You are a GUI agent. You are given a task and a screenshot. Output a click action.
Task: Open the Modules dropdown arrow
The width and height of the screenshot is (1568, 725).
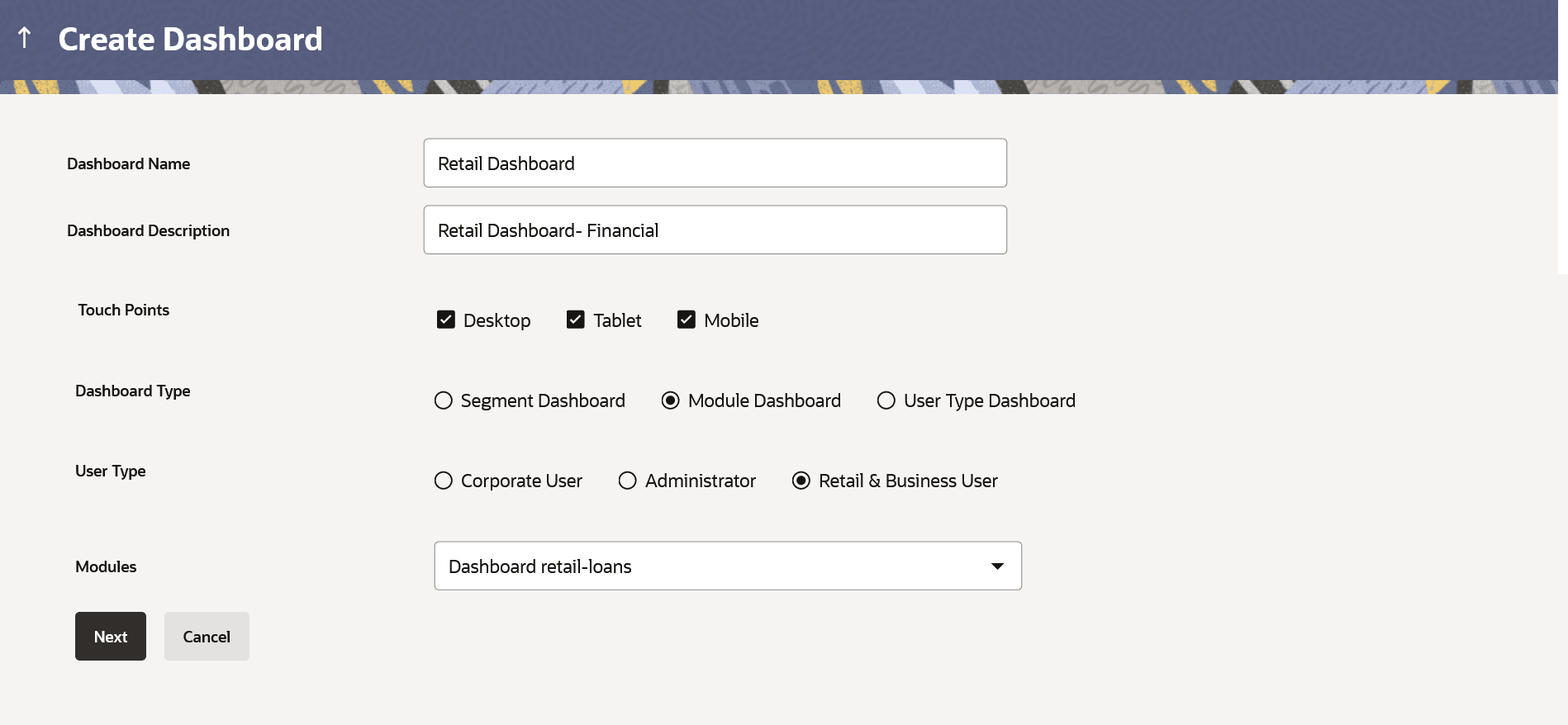click(x=997, y=566)
